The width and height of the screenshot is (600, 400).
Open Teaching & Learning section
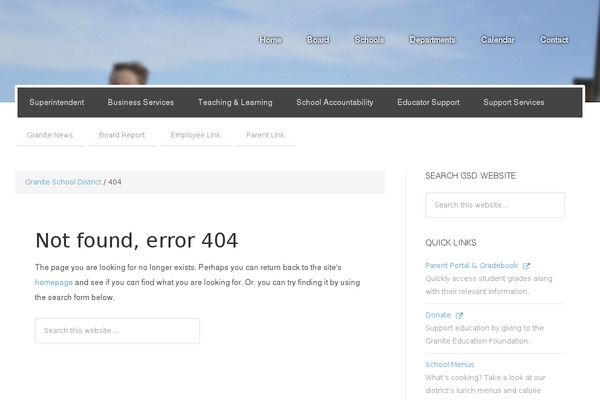coord(235,102)
